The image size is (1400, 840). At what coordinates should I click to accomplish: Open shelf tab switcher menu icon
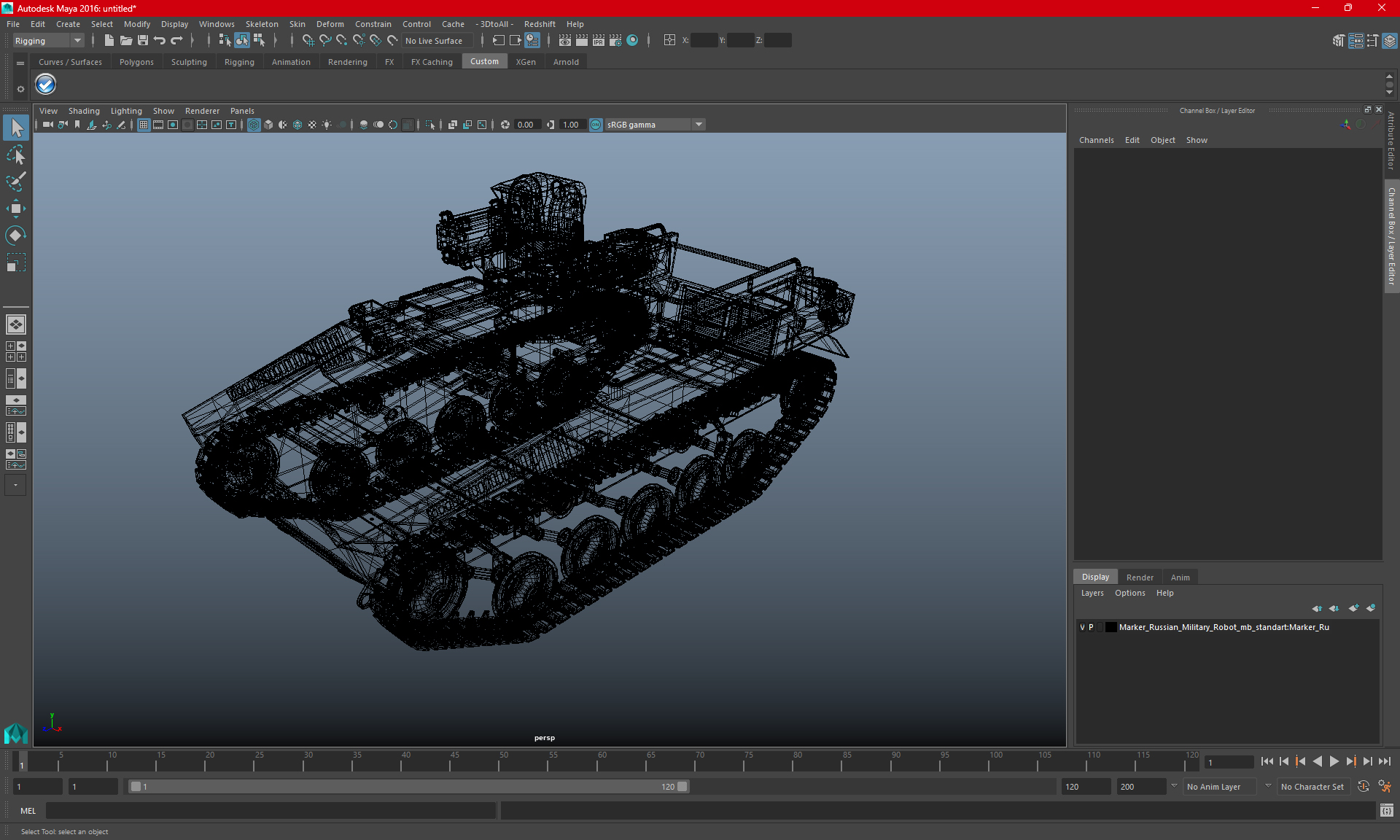20,63
